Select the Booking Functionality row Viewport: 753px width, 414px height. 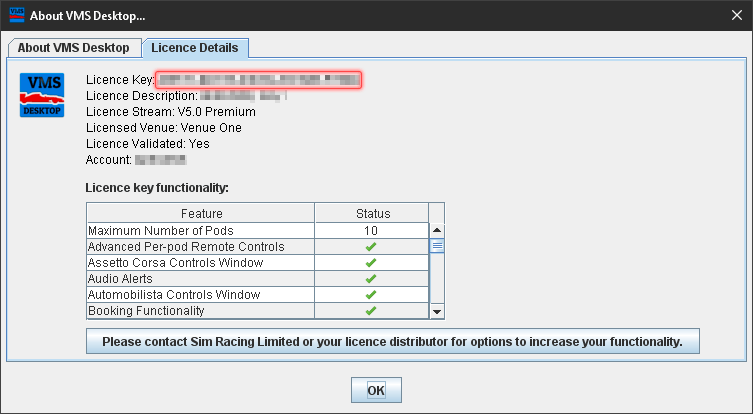click(x=258, y=311)
